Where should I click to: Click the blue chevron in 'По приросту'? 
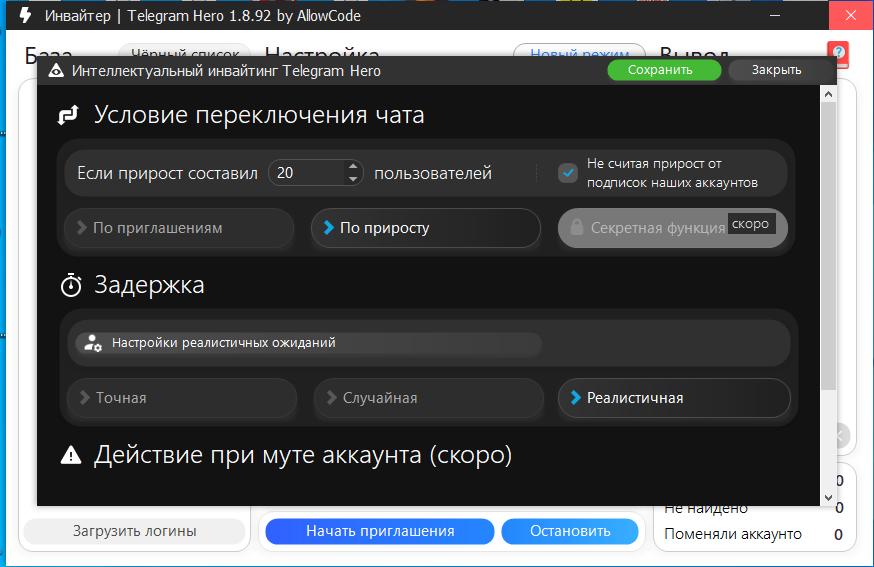pos(329,227)
